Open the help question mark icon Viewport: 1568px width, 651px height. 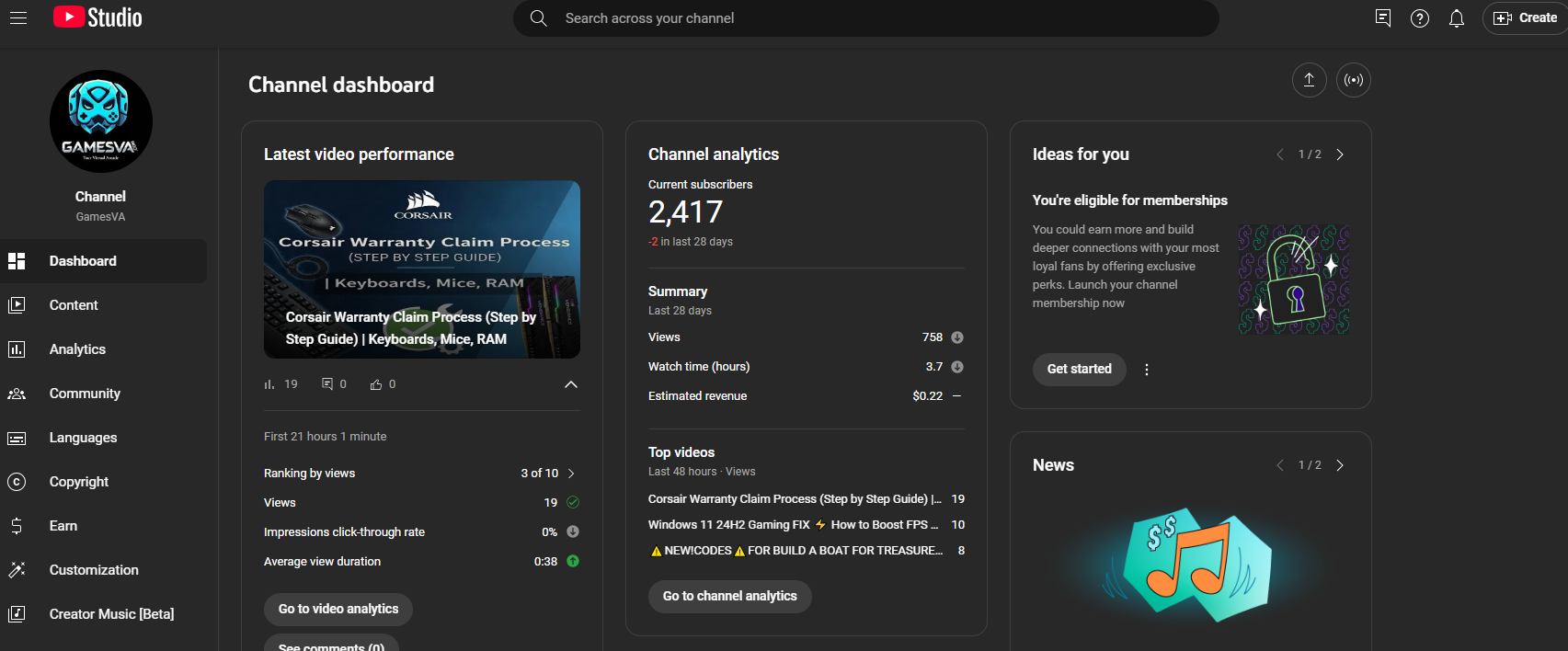click(1420, 18)
